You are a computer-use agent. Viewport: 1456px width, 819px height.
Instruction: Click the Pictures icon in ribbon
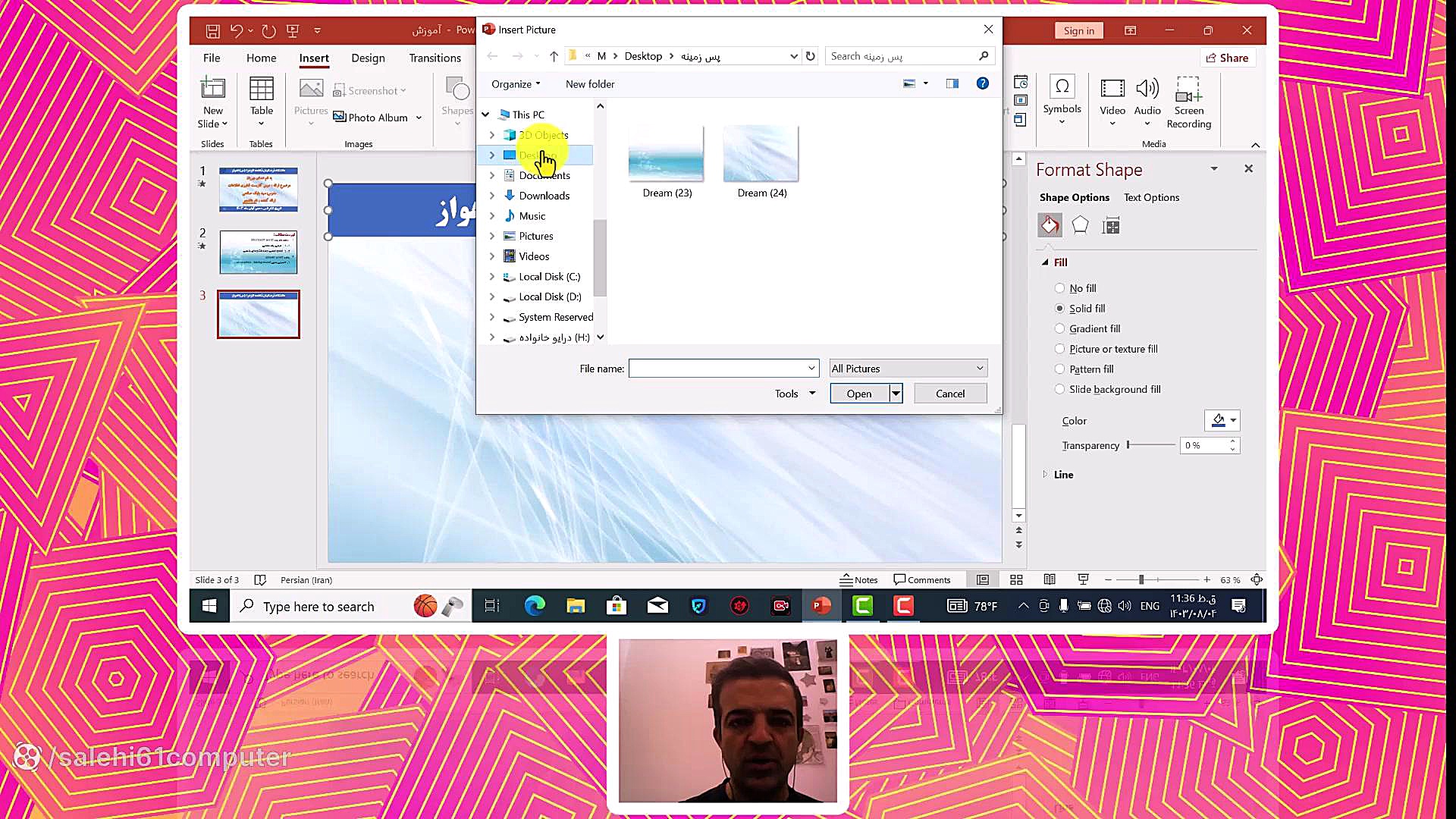[311, 102]
